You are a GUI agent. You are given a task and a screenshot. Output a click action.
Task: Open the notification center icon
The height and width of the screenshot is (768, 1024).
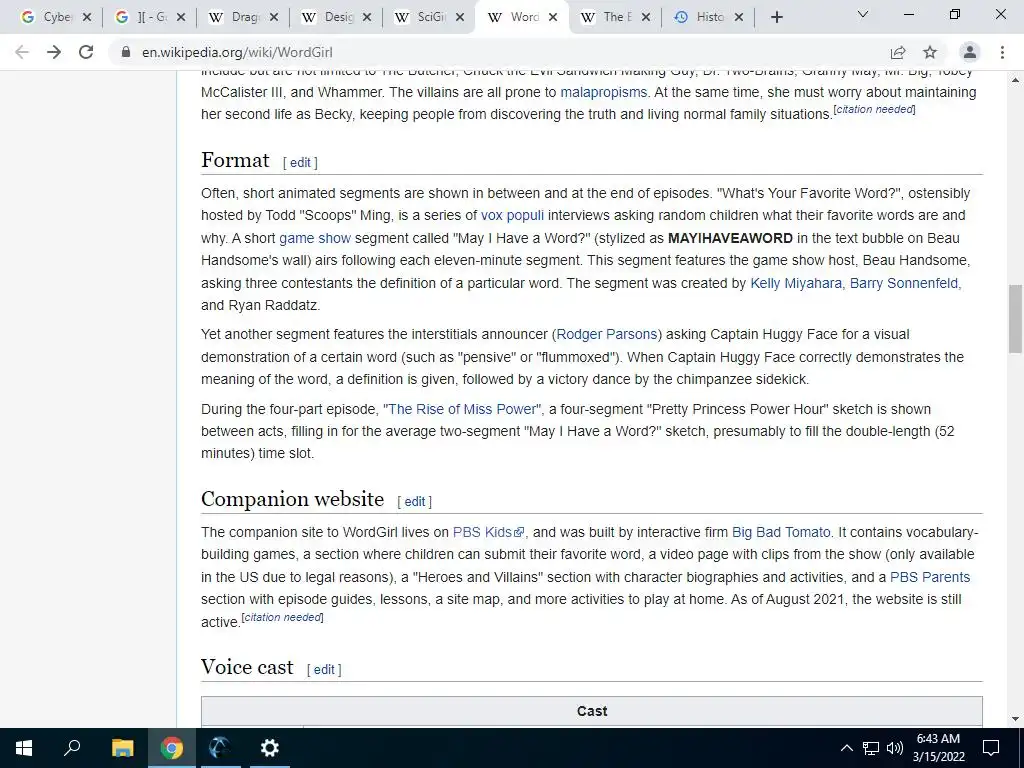tap(991, 748)
